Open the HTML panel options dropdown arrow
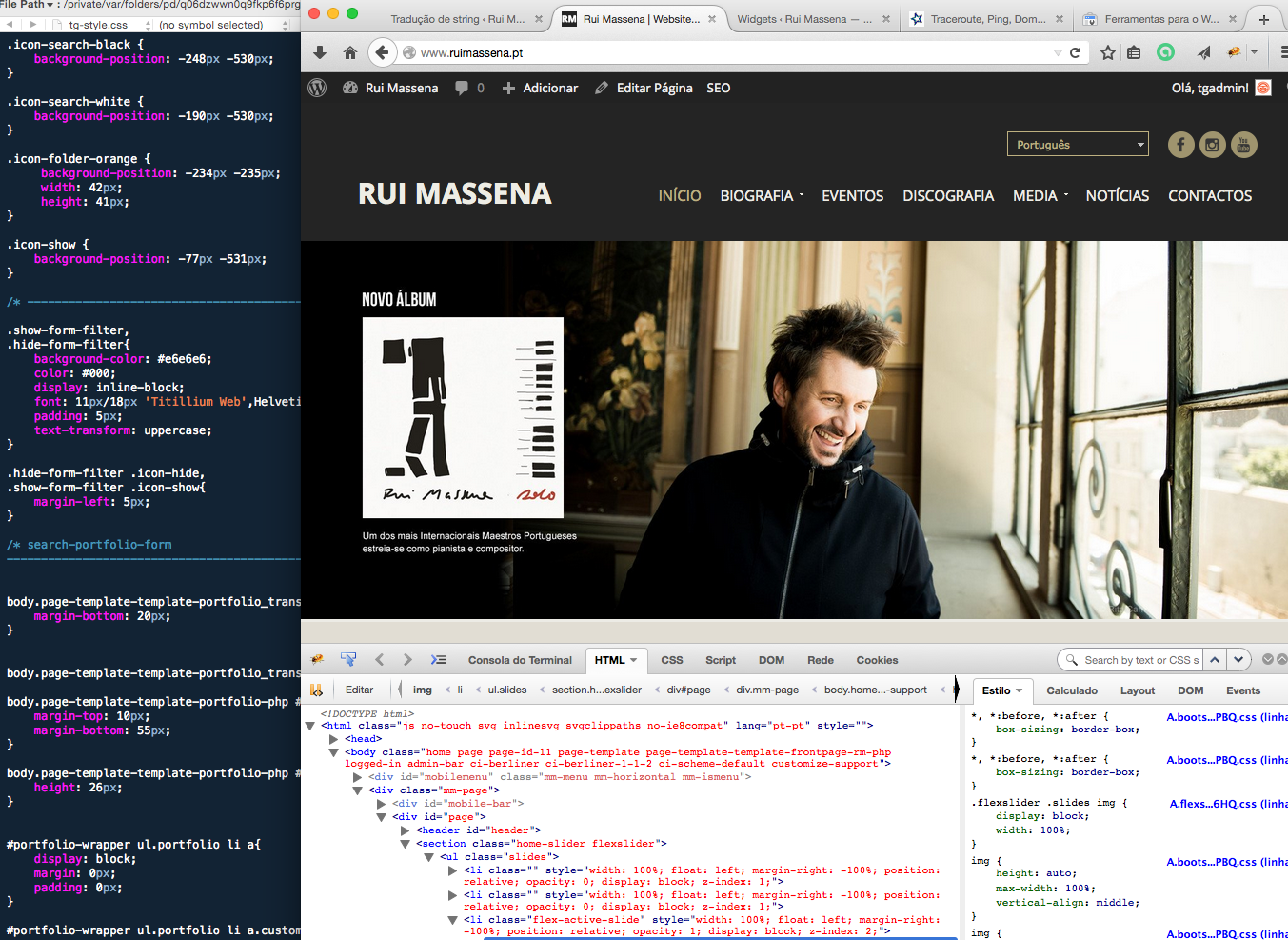Viewport: 1288px width, 940px height. [634, 660]
